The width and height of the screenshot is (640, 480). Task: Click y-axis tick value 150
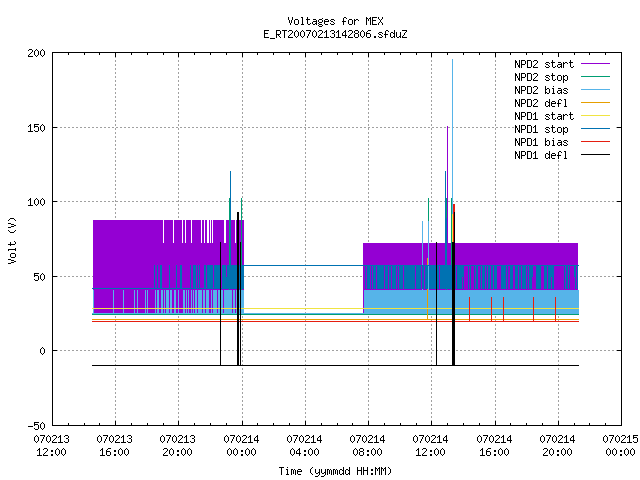tap(36, 128)
